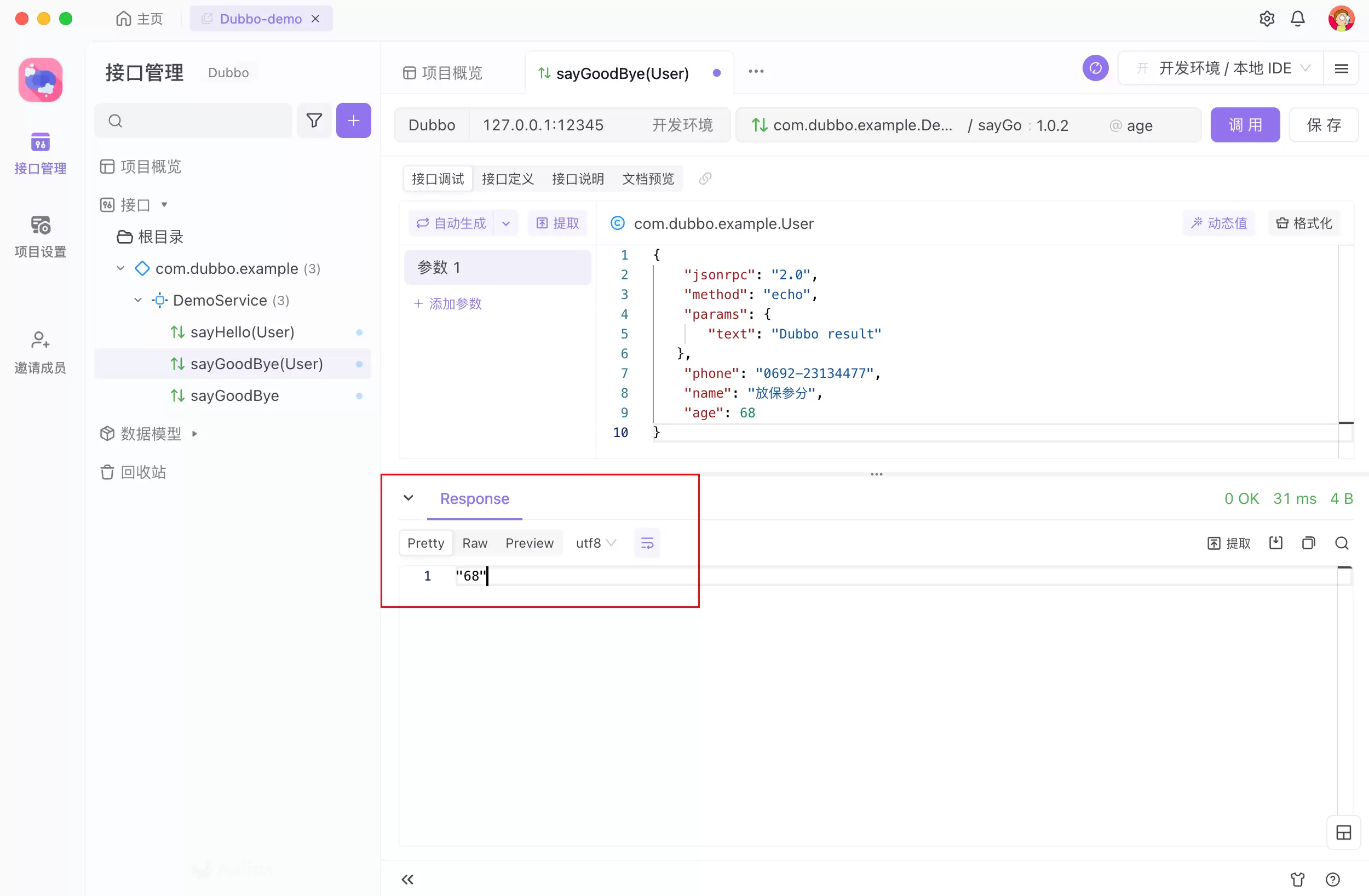Screen dimensions: 1369x896
Task: Click 动态值 button
Action: (1219, 223)
